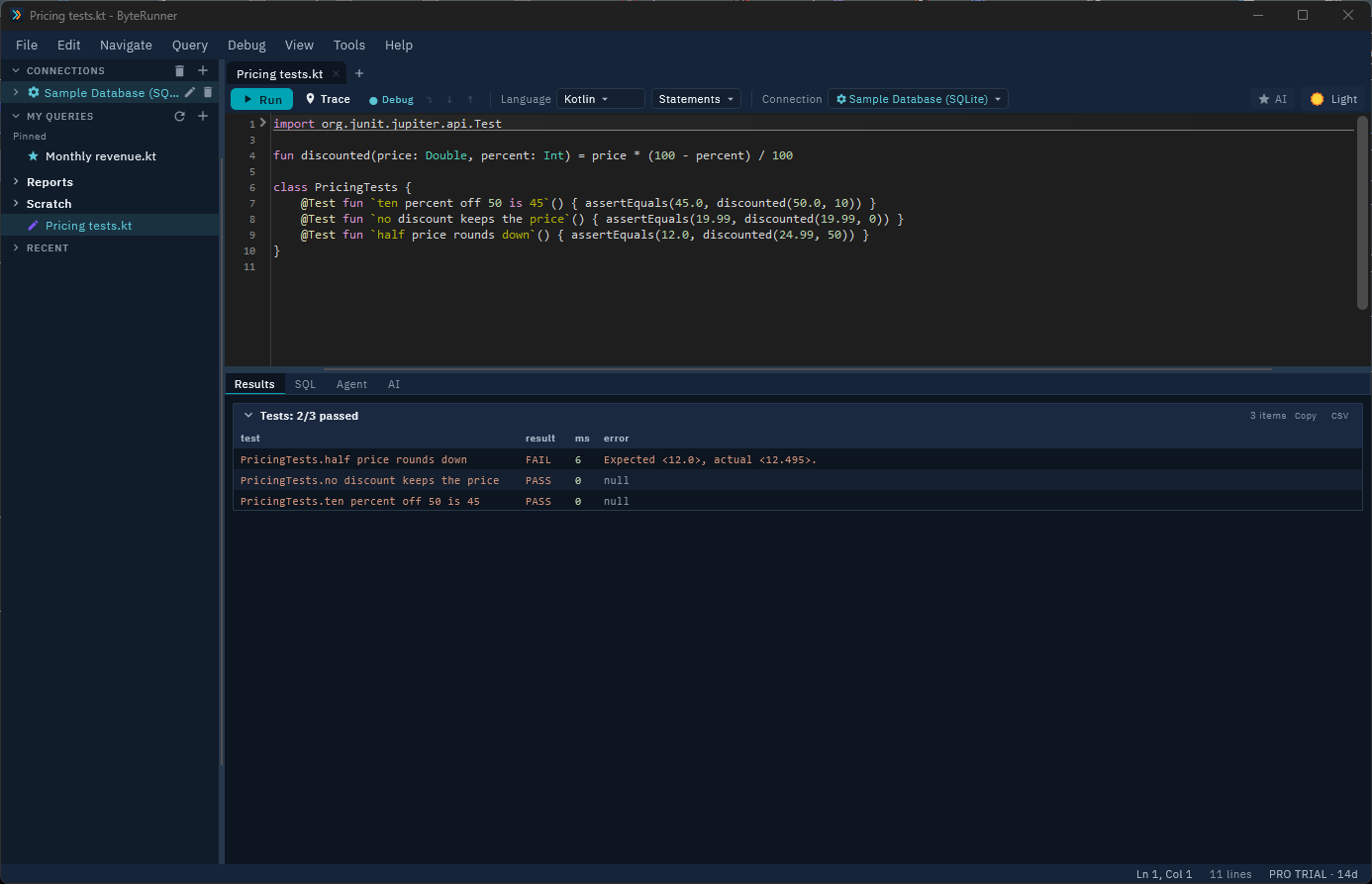Image resolution: width=1372 pixels, height=884 pixels.
Task: Add a new connection with plus icon
Action: pos(203,71)
